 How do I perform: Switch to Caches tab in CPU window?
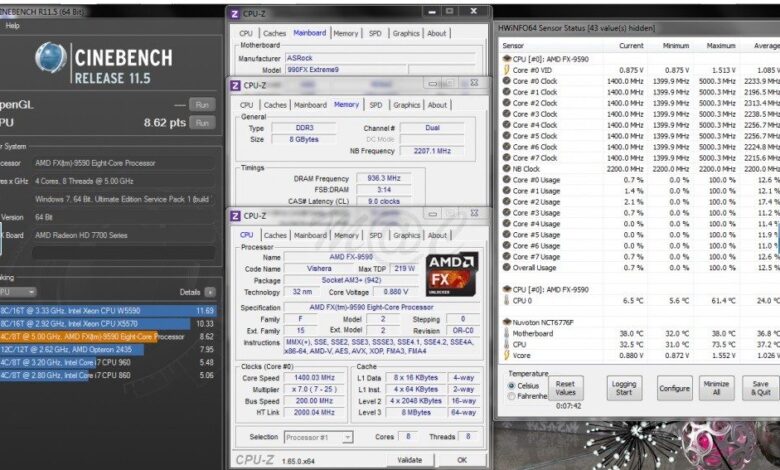[275, 235]
